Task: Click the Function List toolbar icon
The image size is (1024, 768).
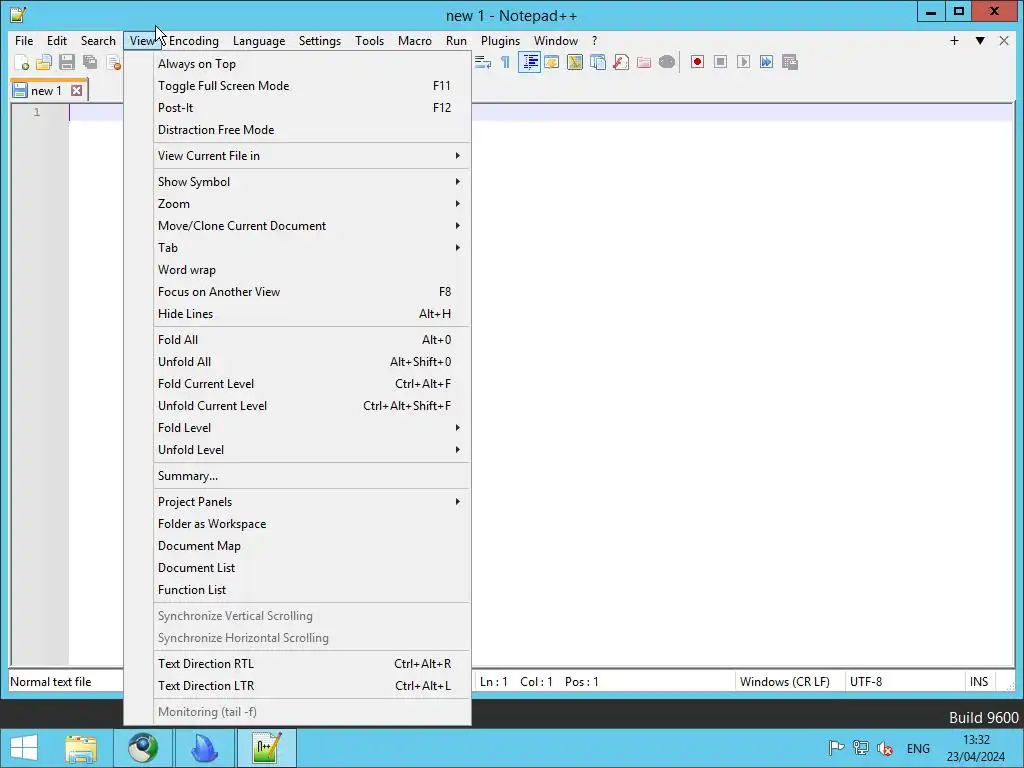Action: pos(621,62)
